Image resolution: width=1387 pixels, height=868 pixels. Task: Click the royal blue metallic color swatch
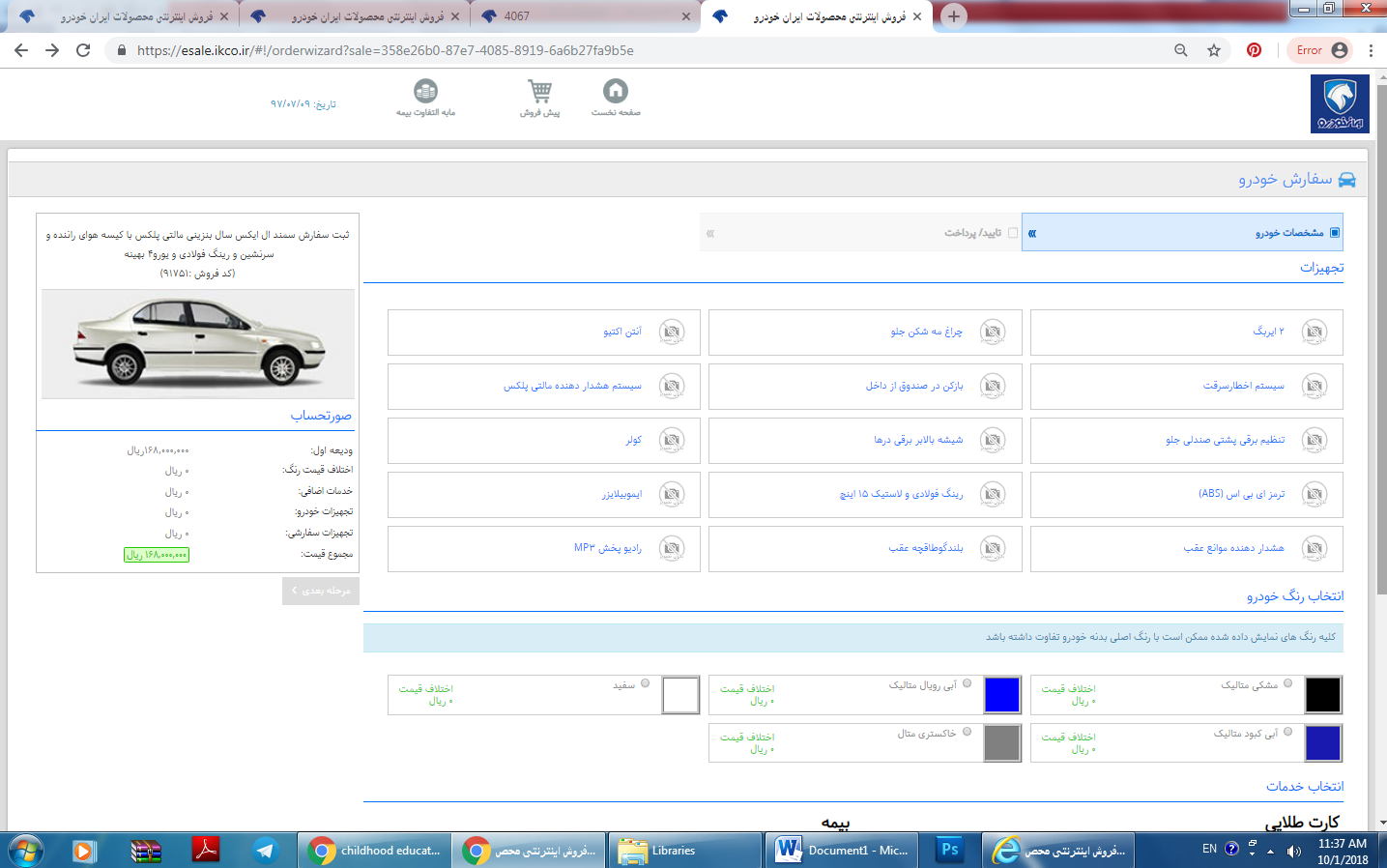[x=1001, y=695]
